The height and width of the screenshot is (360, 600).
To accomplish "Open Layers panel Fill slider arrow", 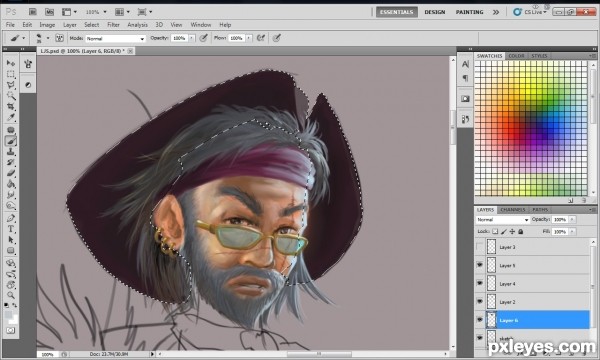I will [x=572, y=231].
